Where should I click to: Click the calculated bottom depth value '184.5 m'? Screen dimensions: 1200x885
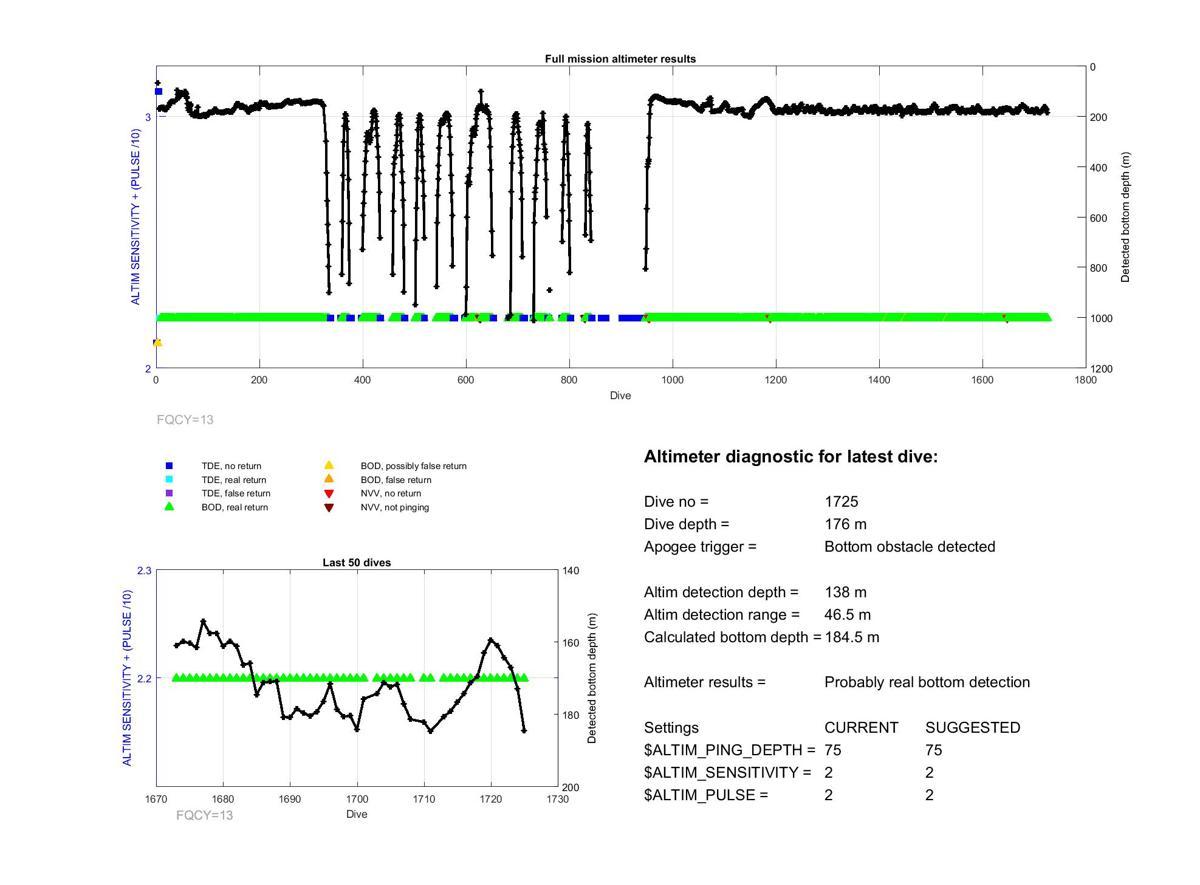click(852, 637)
